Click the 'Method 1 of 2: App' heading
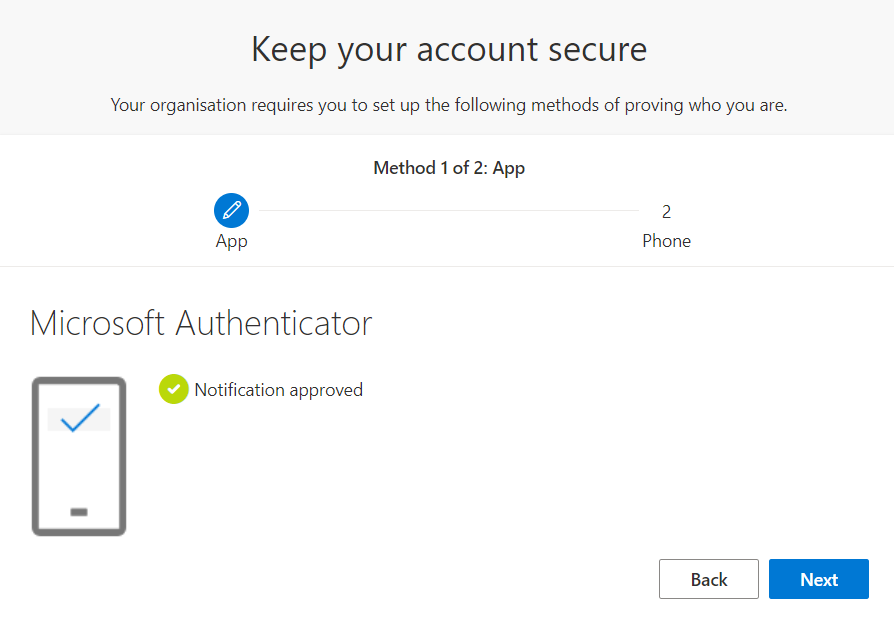The height and width of the screenshot is (630, 894). tap(449, 168)
